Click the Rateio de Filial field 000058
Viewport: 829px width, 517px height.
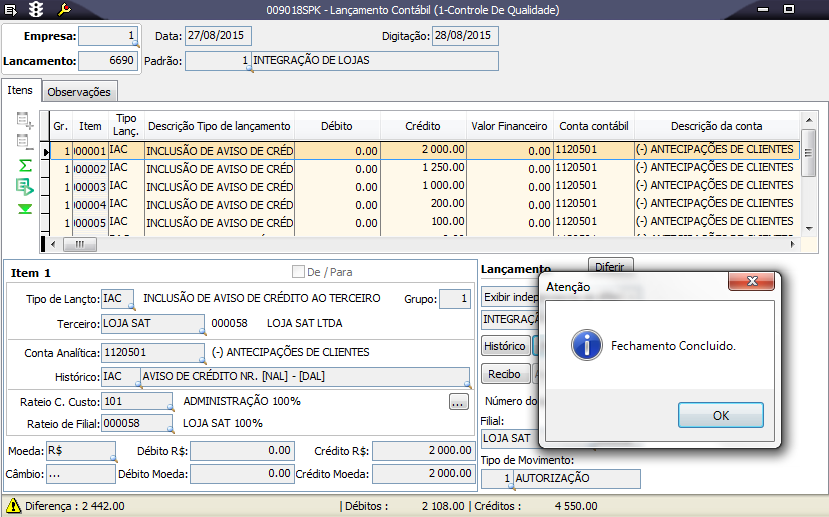coord(136,423)
